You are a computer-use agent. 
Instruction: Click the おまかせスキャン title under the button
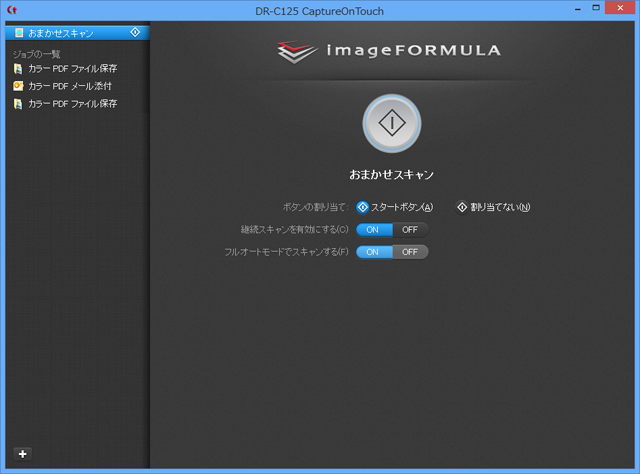(391, 175)
